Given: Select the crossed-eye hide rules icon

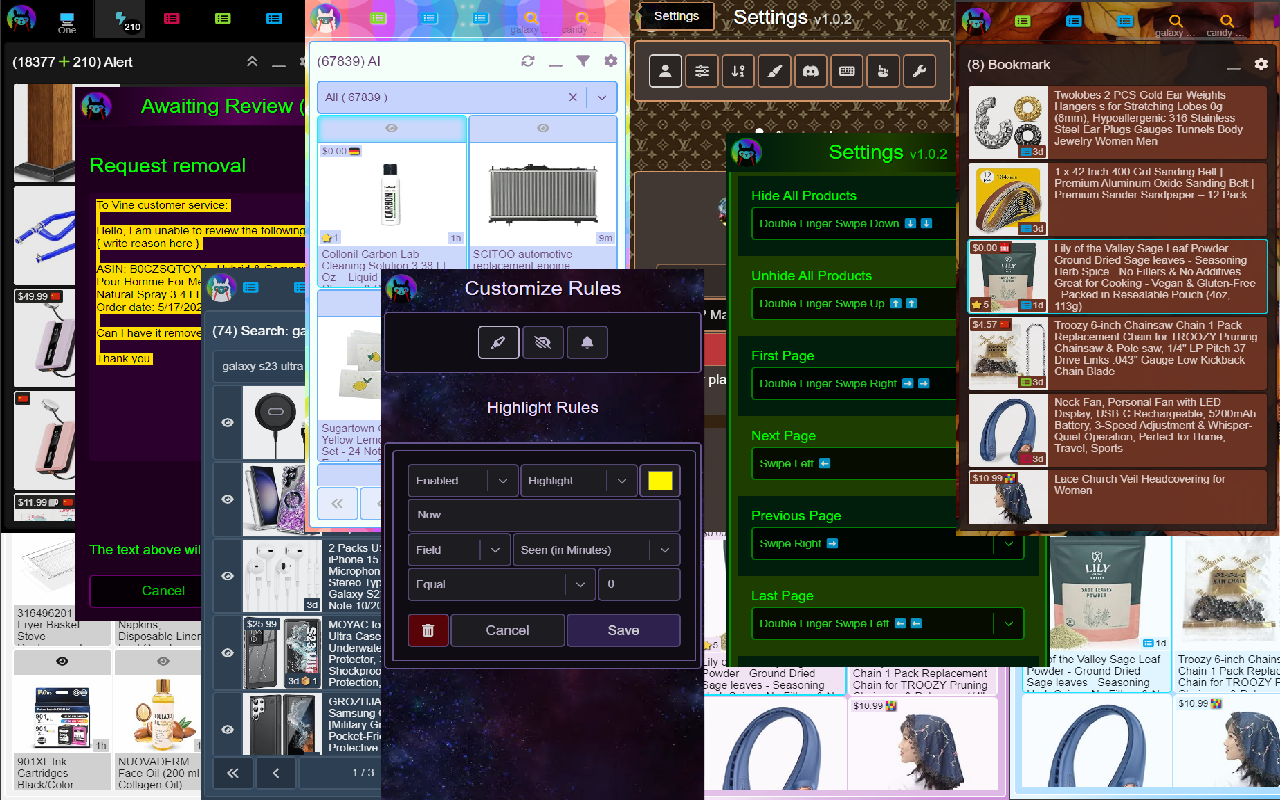Looking at the screenshot, I should (543, 343).
